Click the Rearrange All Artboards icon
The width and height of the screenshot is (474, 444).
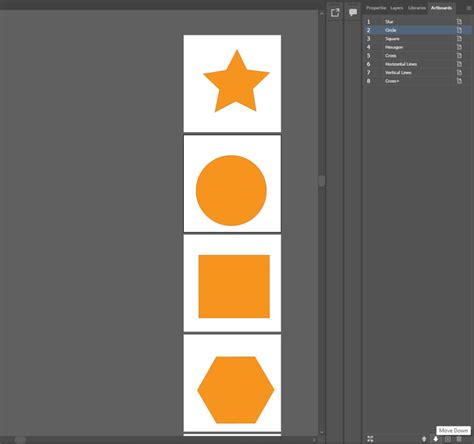pyautogui.click(x=370, y=439)
